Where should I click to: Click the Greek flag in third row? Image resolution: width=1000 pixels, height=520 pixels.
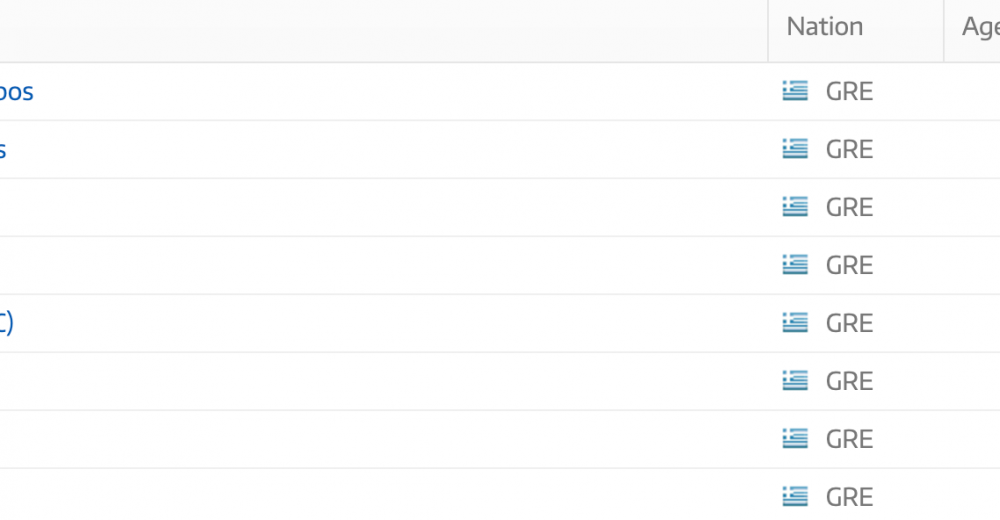coord(795,207)
